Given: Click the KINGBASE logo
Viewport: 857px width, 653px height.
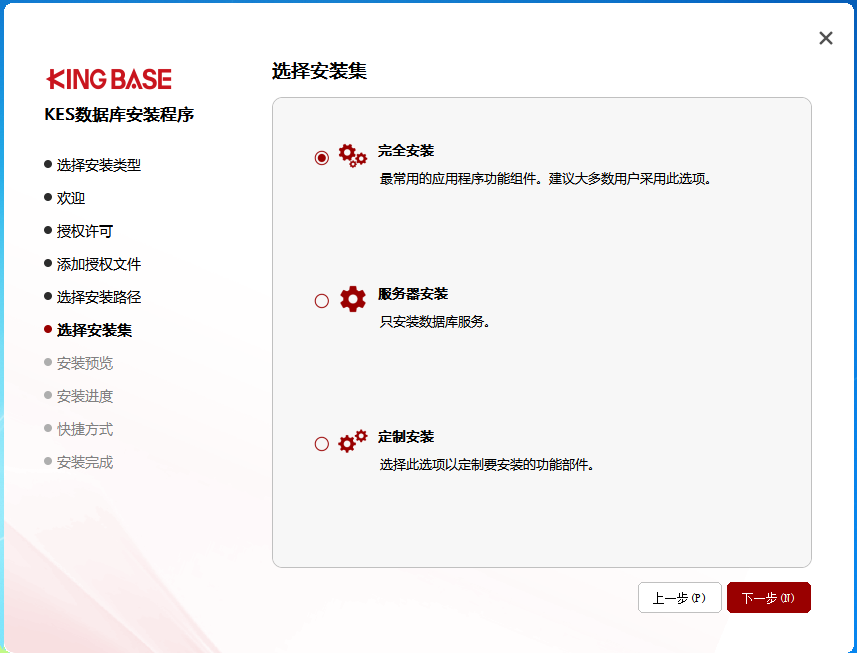Looking at the screenshot, I should click(x=109, y=79).
